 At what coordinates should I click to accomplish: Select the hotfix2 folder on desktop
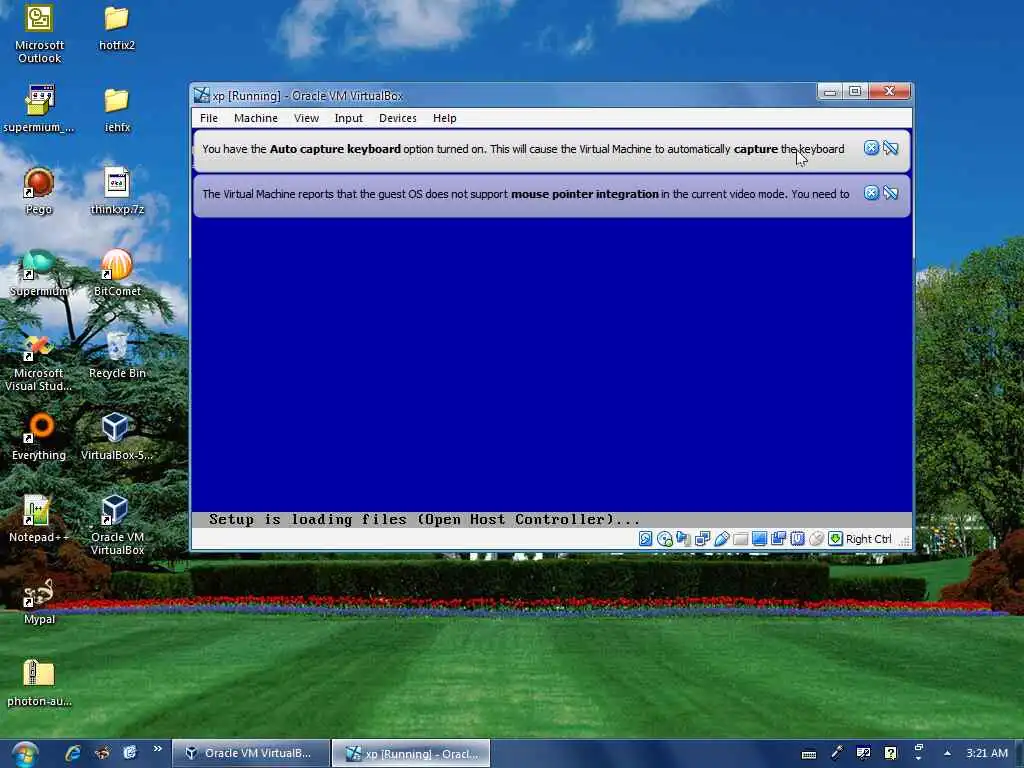117,28
